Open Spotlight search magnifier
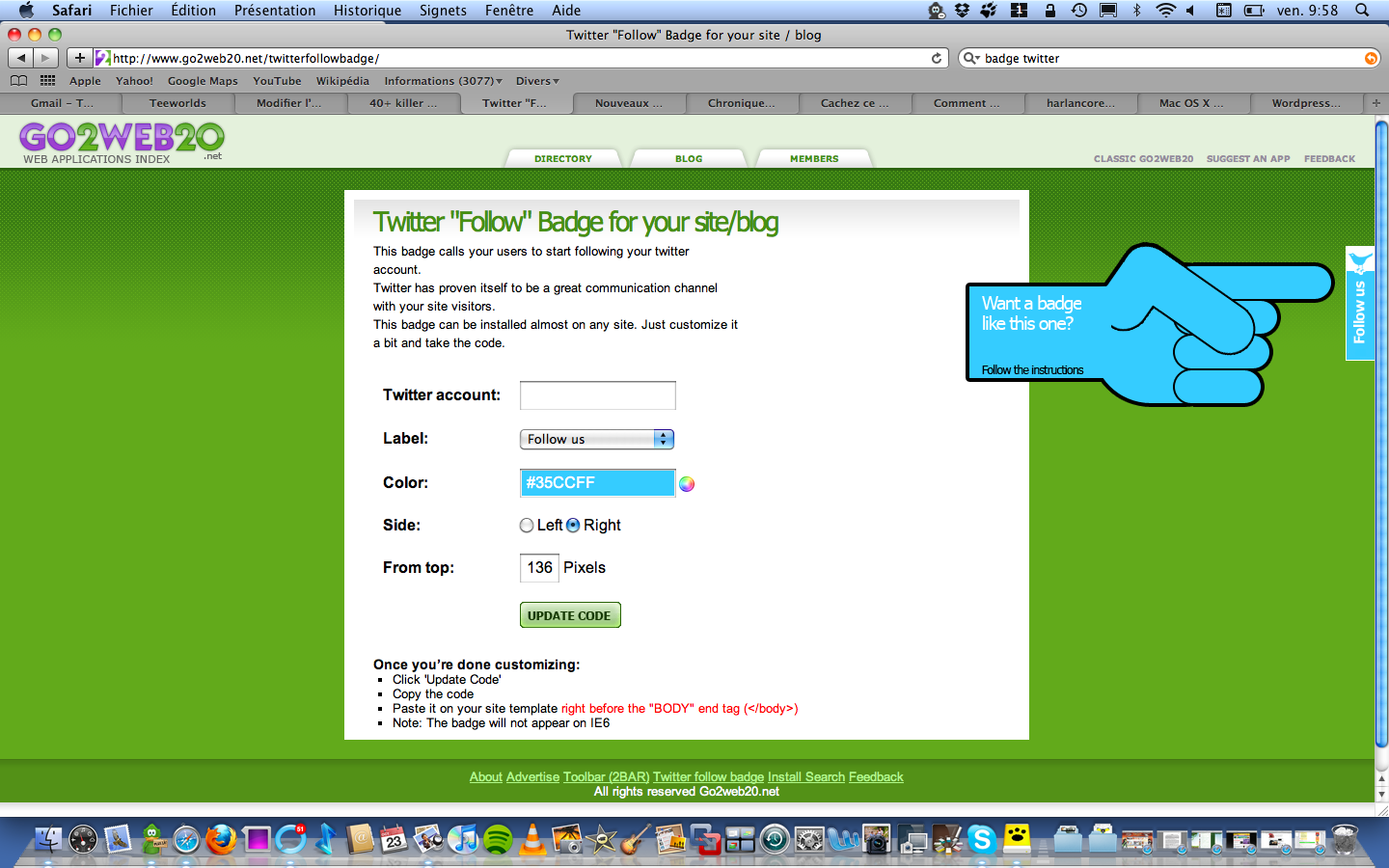Image resolution: width=1389 pixels, height=868 pixels. coord(1362,11)
